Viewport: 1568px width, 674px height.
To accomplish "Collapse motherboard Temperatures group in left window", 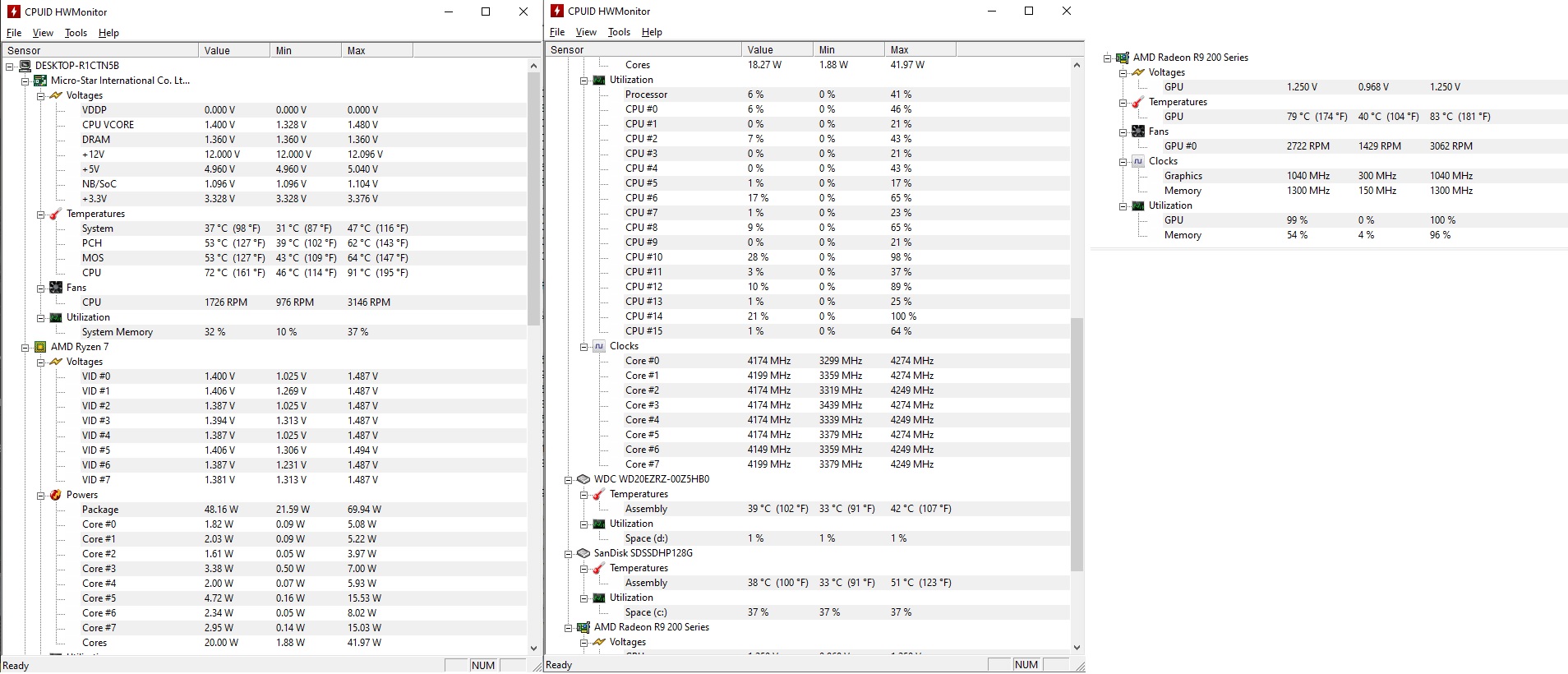I will tap(41, 214).
